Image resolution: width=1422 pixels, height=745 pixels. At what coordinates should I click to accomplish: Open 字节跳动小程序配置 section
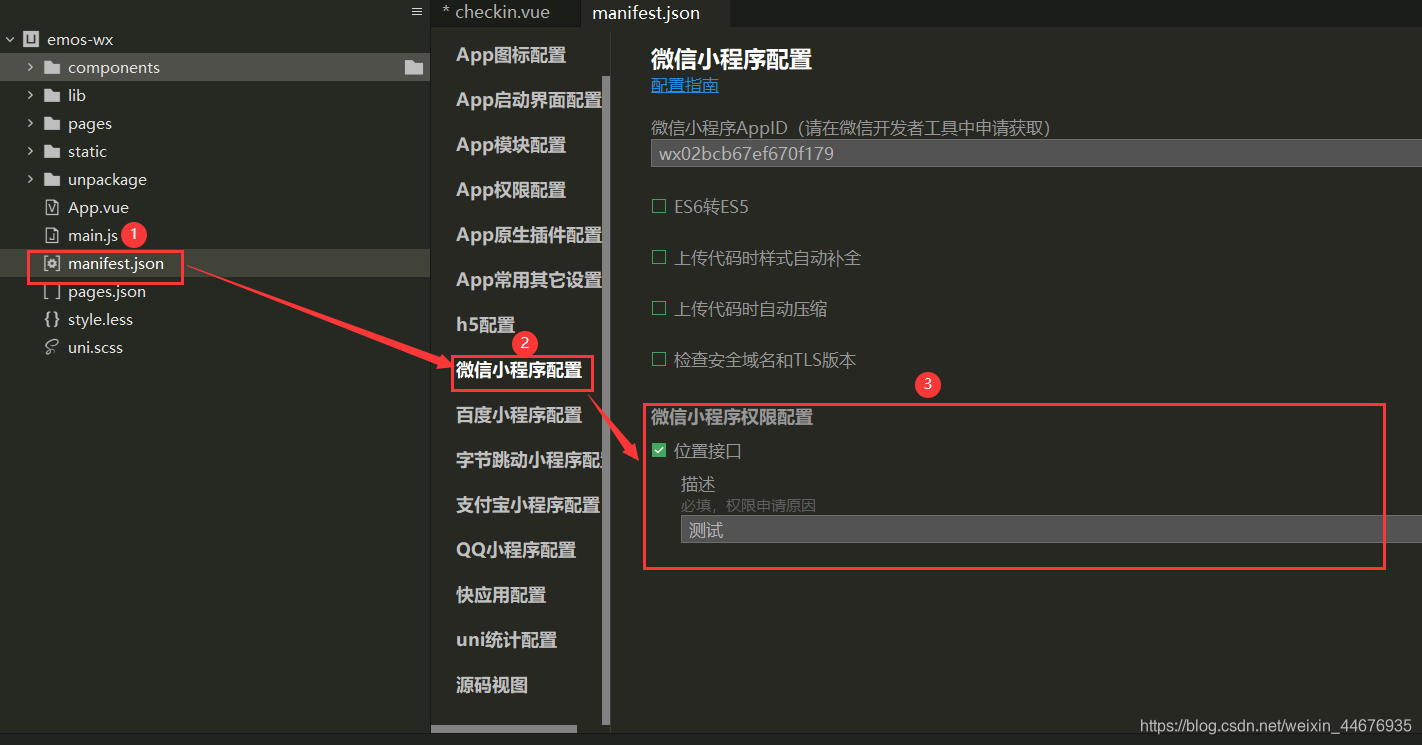[529, 460]
